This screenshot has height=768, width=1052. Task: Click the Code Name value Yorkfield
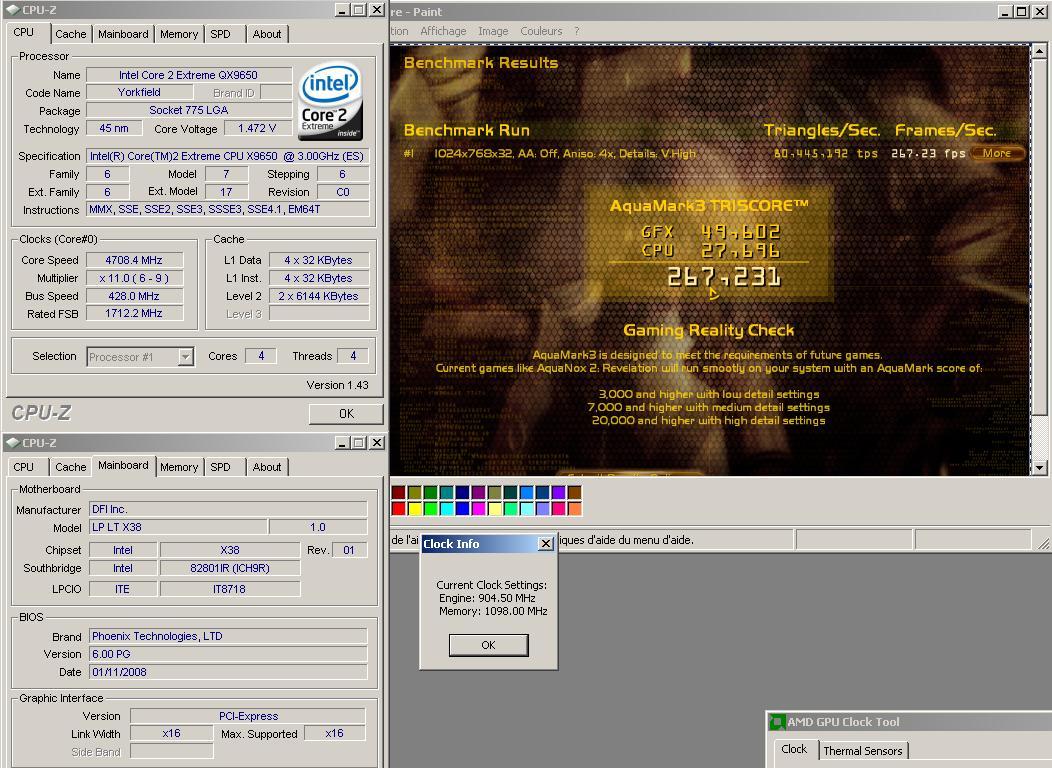[140, 93]
